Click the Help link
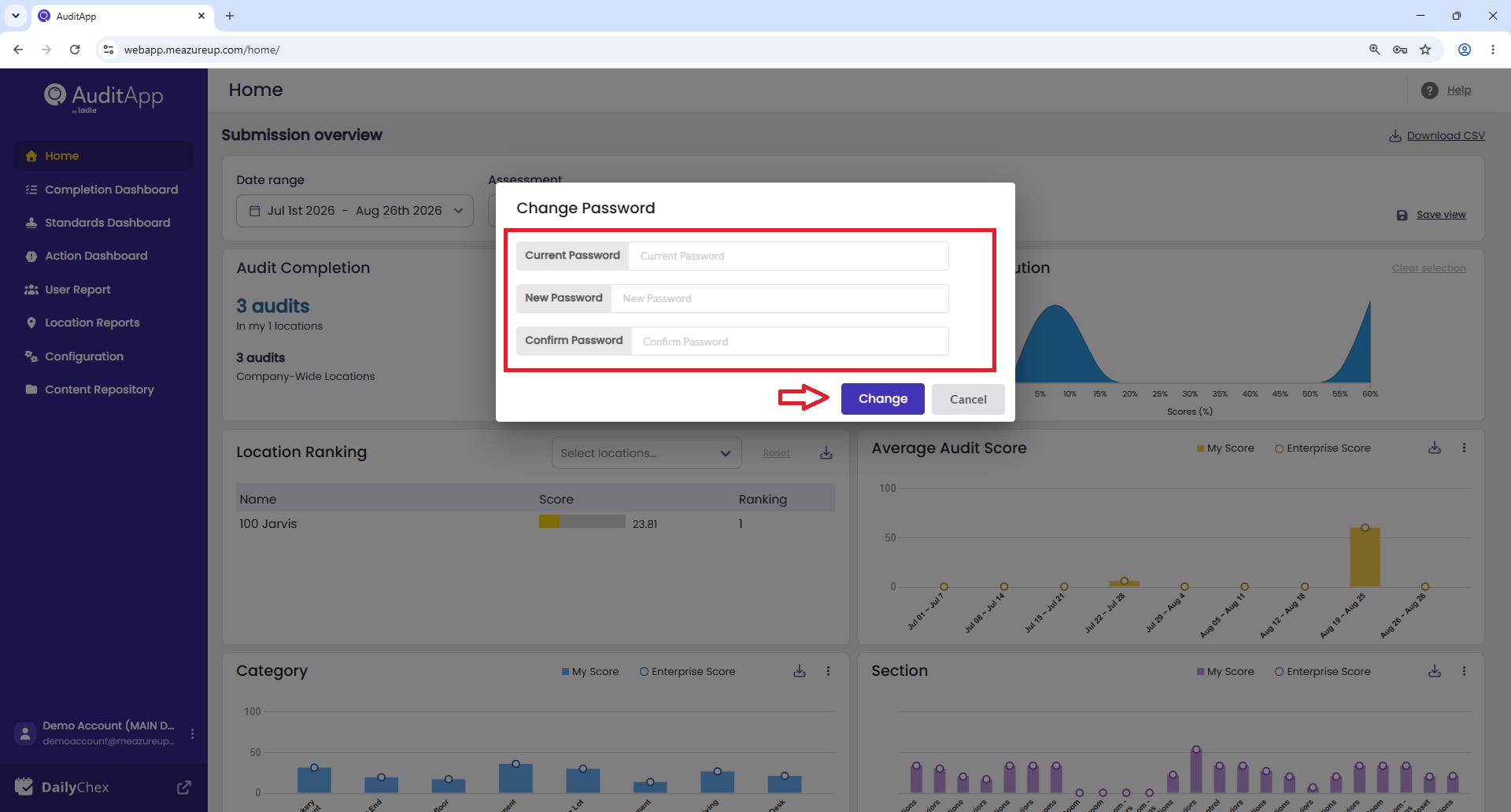Viewport: 1511px width, 812px height. 1458,90
